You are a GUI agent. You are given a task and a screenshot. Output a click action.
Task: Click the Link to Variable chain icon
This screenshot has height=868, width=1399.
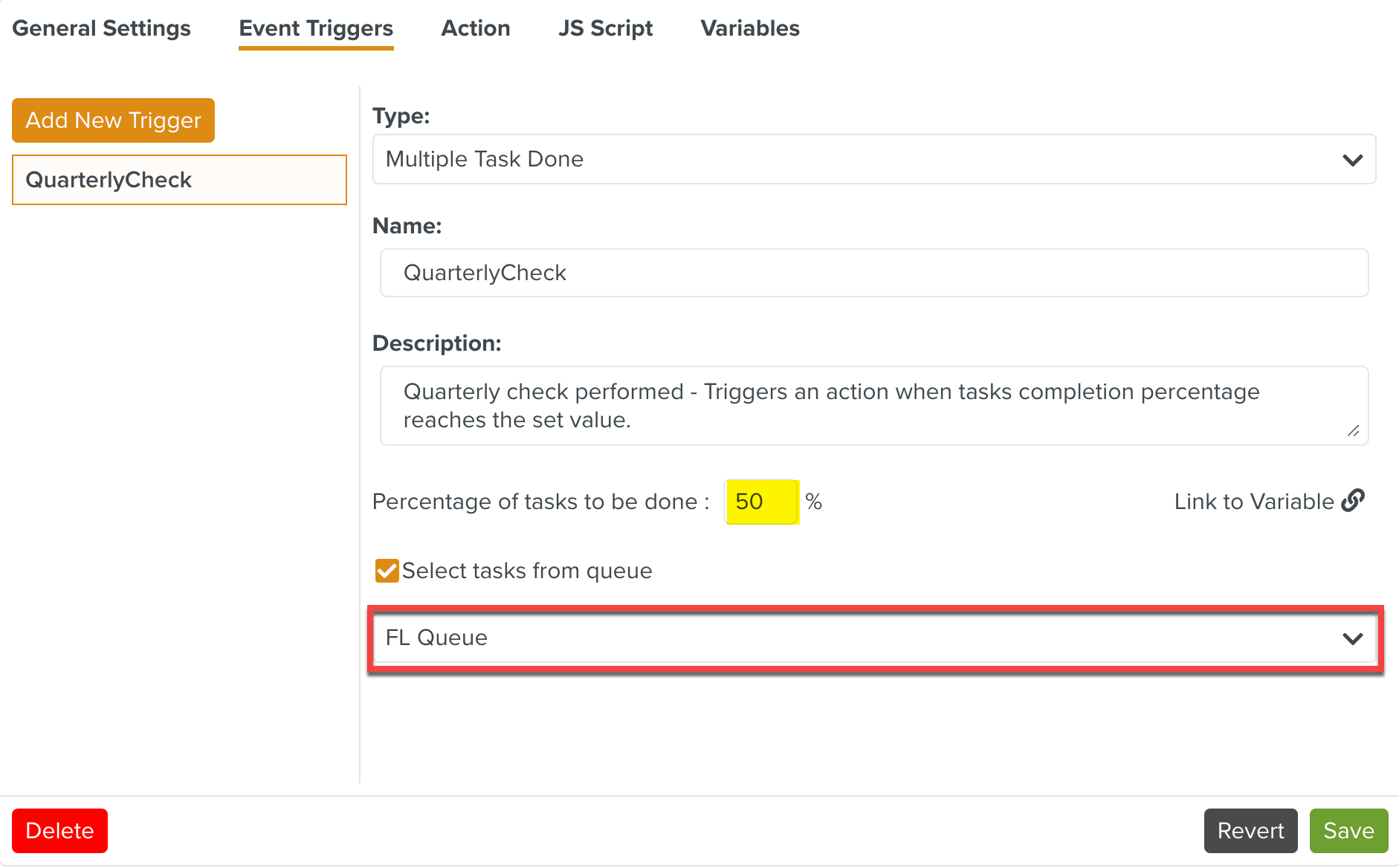(x=1353, y=501)
